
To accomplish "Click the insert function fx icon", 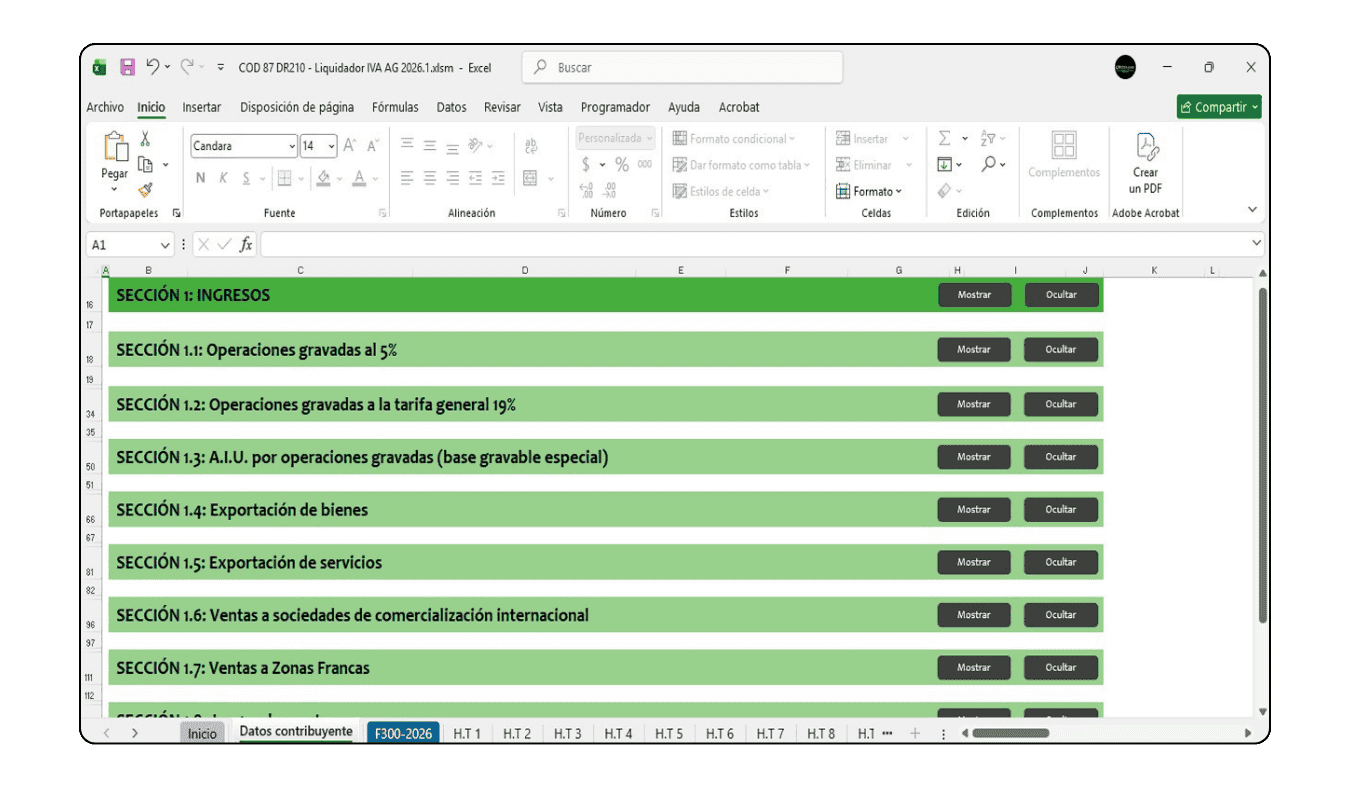I will (x=246, y=245).
